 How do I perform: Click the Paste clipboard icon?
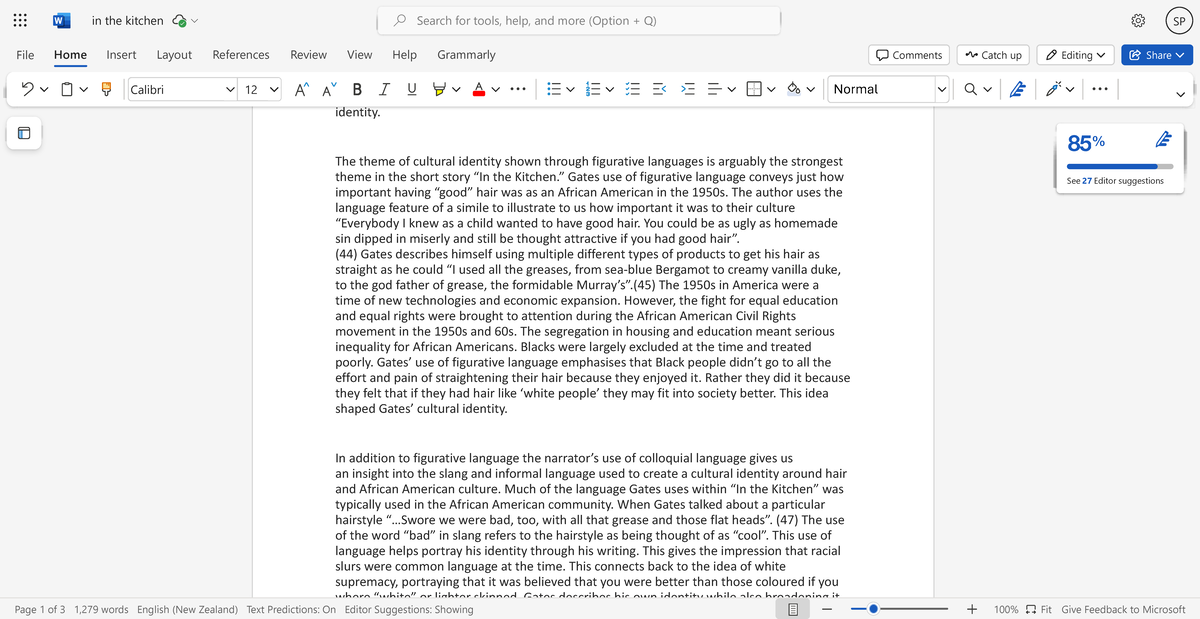tap(67, 89)
